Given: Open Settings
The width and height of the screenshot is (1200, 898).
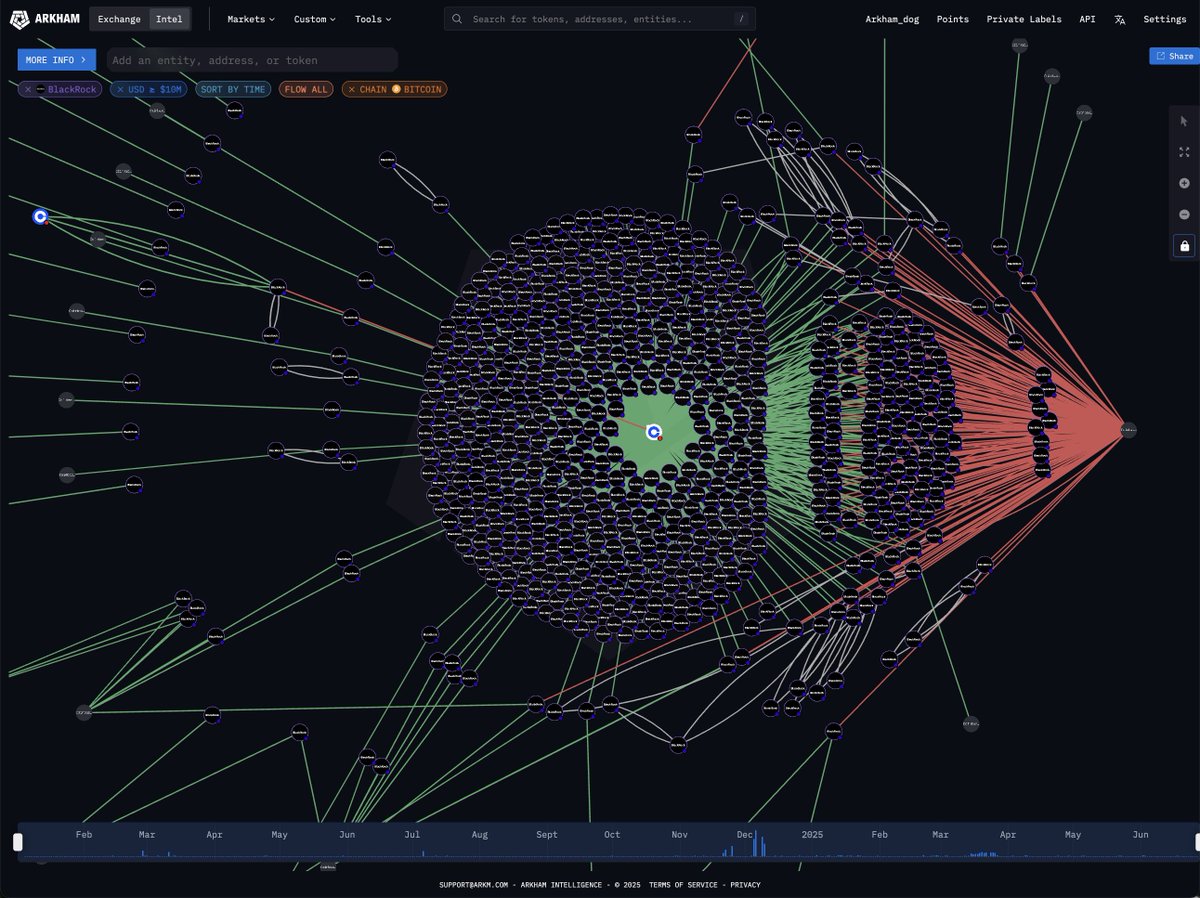Looking at the screenshot, I should click(x=1165, y=19).
